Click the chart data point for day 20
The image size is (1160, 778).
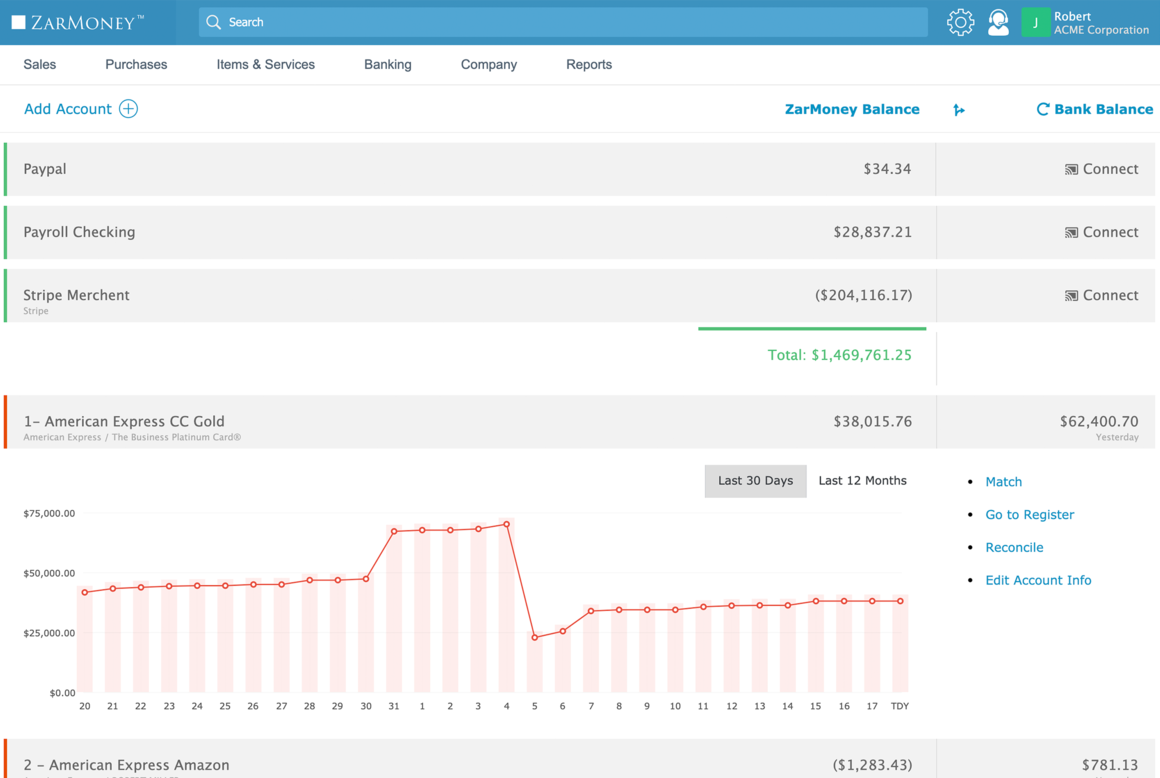pyautogui.click(x=85, y=592)
